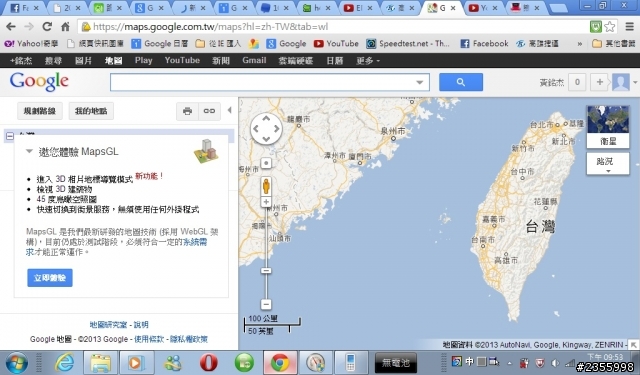Open the search box dropdown arrow
The height and width of the screenshot is (375, 640).
[x=420, y=82]
